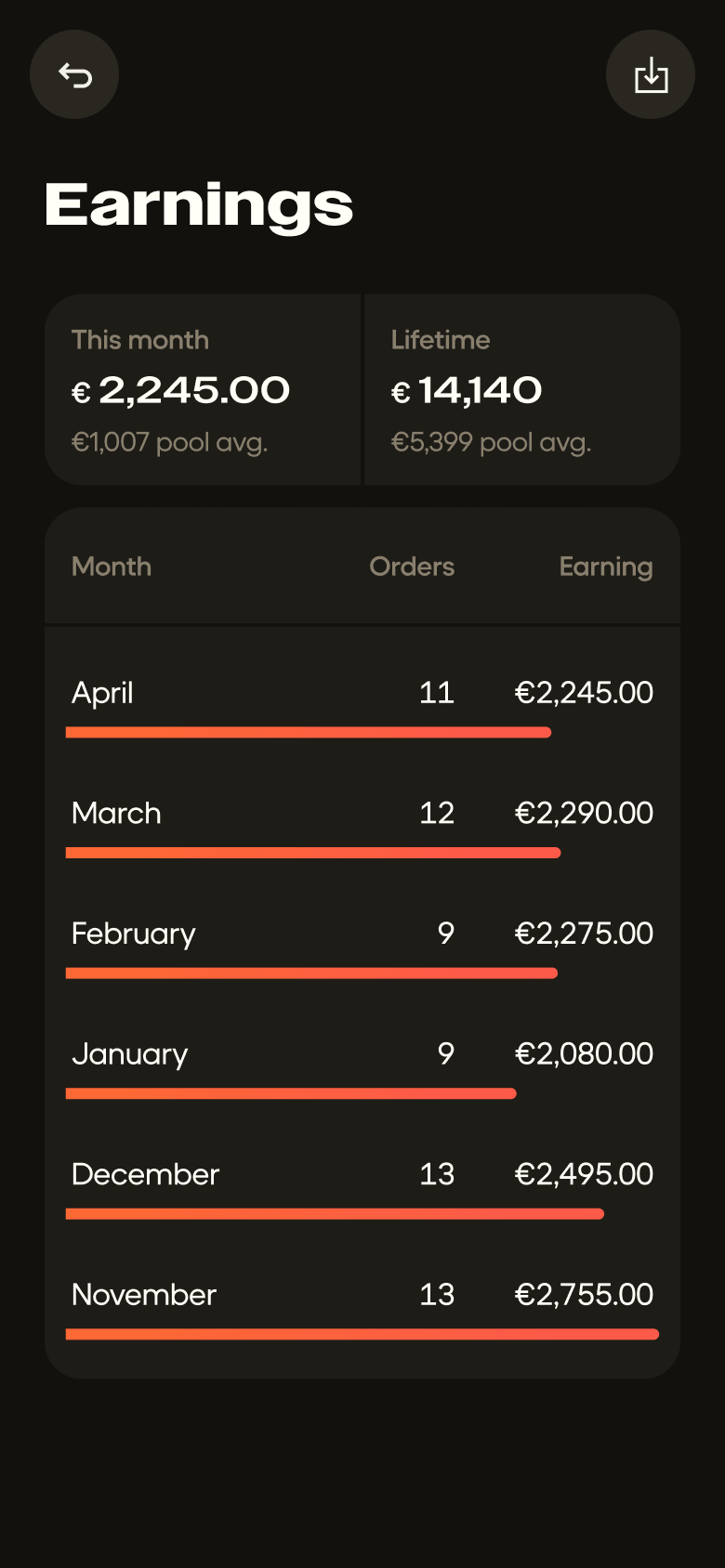
Task: Sort by the Orders column header
Action: coord(412,567)
